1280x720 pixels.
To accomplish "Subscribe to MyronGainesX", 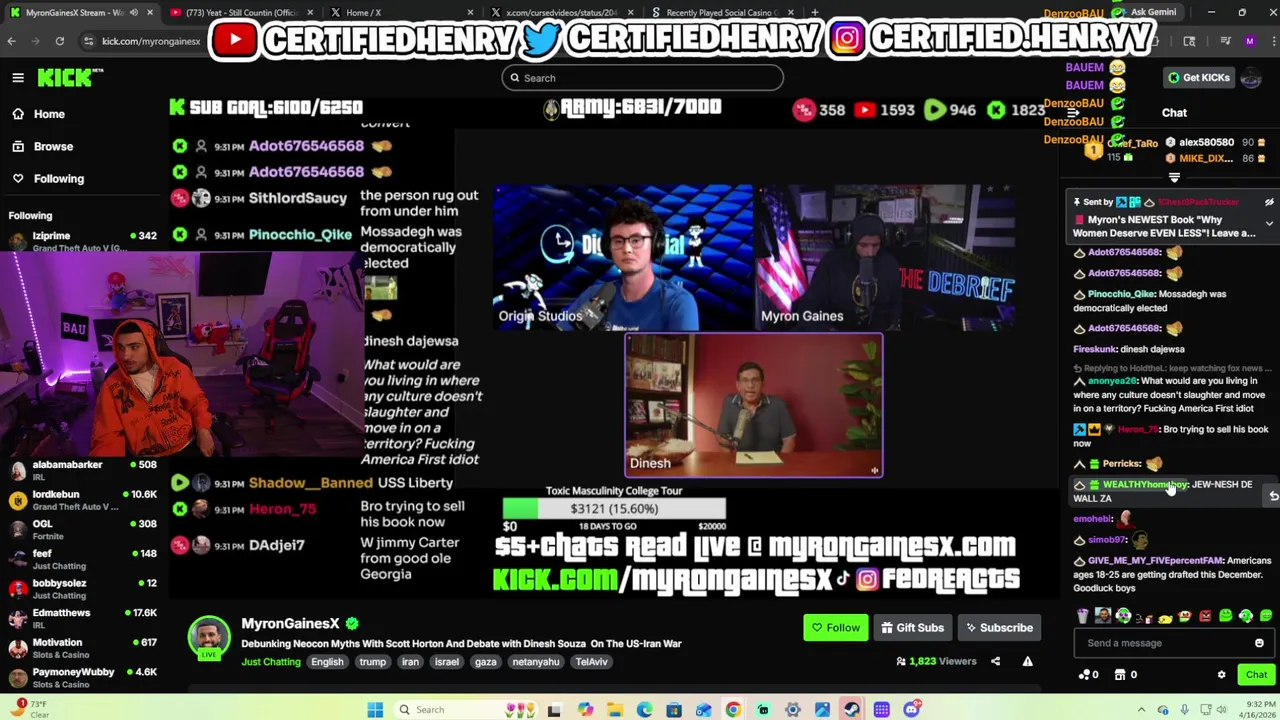I will click(998, 628).
